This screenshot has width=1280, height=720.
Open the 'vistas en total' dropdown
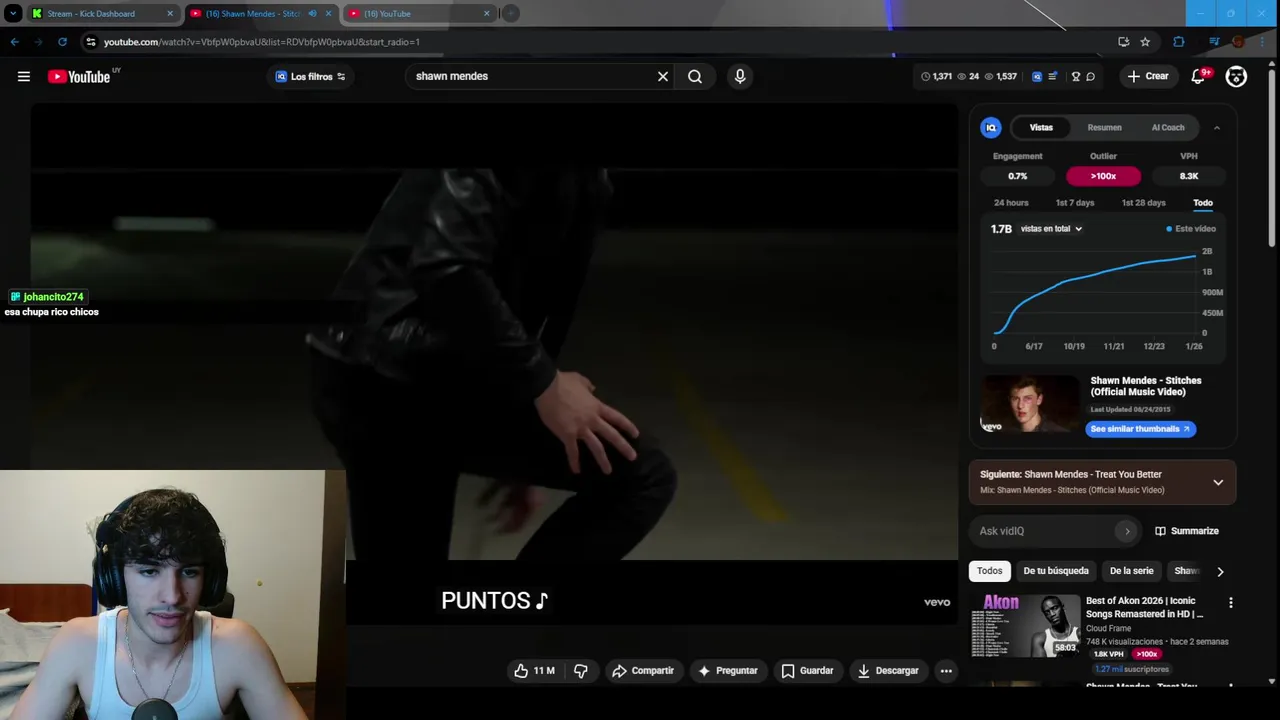click(1051, 229)
